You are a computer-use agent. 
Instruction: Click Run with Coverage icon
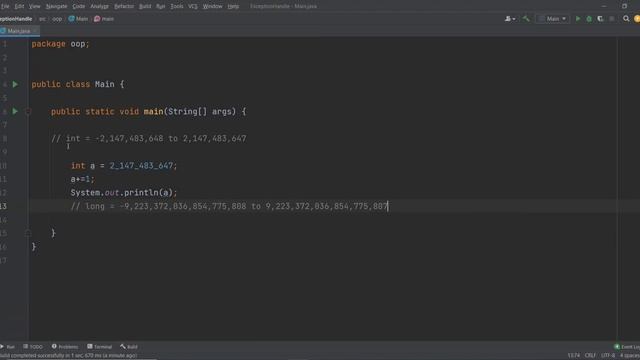click(600, 19)
